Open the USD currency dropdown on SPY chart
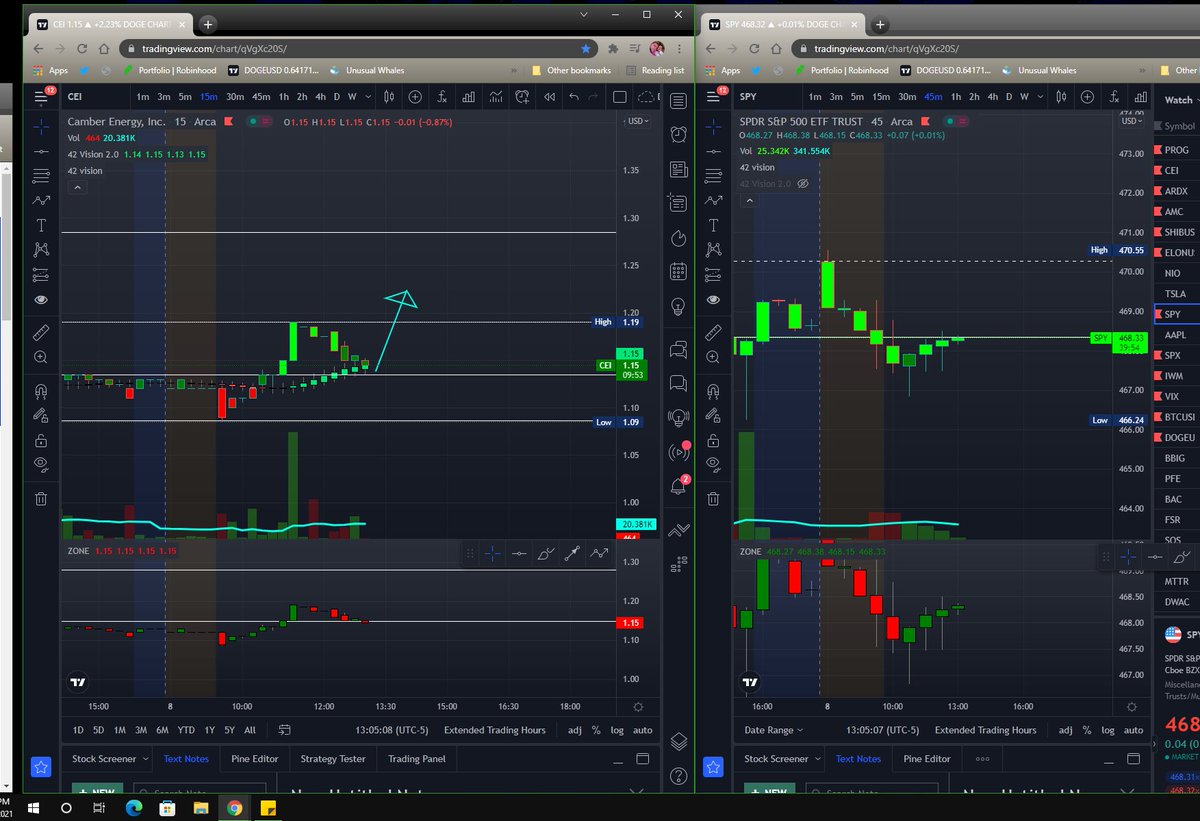 click(x=1132, y=121)
